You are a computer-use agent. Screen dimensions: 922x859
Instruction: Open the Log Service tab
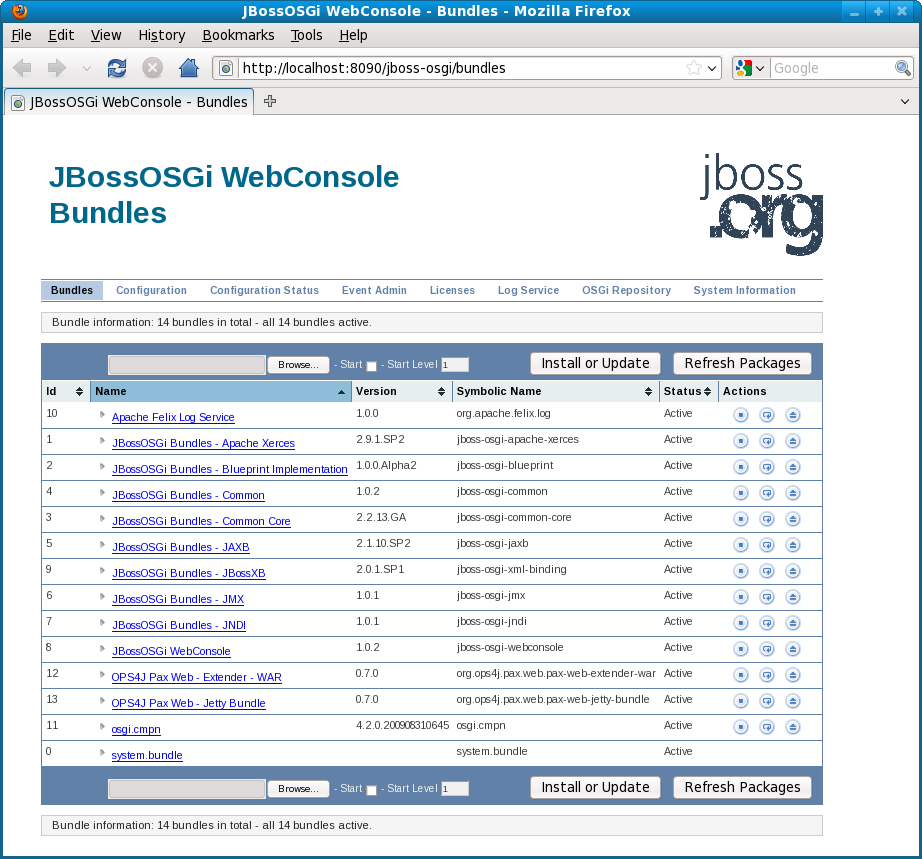click(x=528, y=290)
